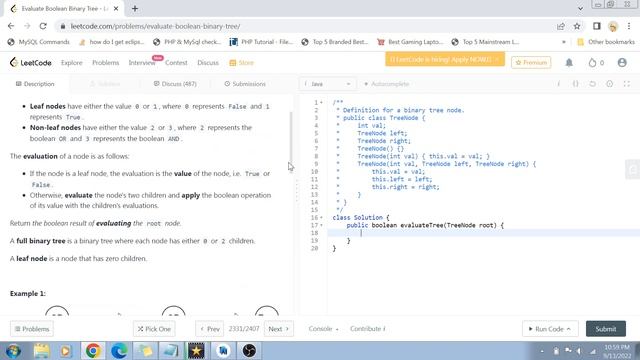Screen dimensions: 640x360
Task: Open the Submissions tab
Action: click(x=245, y=84)
